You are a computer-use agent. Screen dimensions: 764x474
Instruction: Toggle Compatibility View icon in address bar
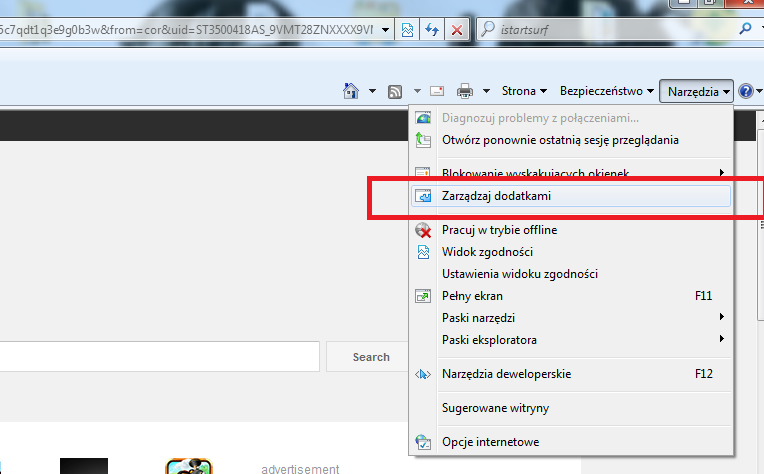408,30
